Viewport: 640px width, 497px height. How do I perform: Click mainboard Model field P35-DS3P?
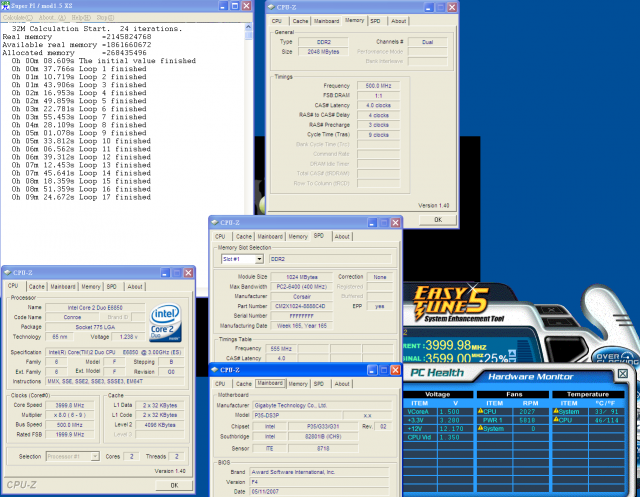pos(297,415)
